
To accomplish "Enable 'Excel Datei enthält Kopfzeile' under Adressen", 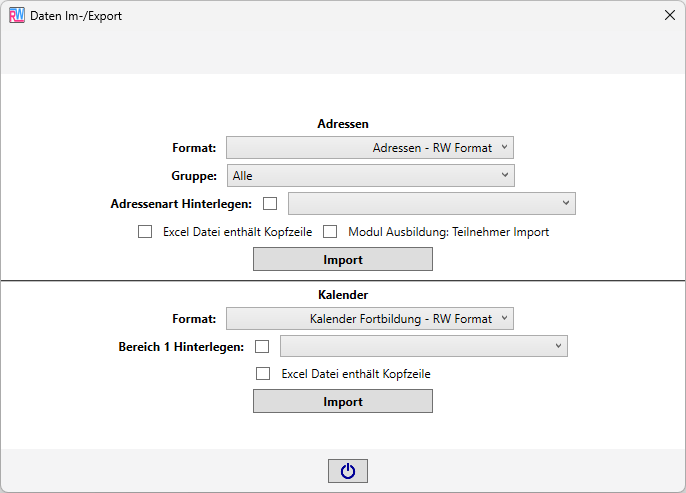I will 145,231.
